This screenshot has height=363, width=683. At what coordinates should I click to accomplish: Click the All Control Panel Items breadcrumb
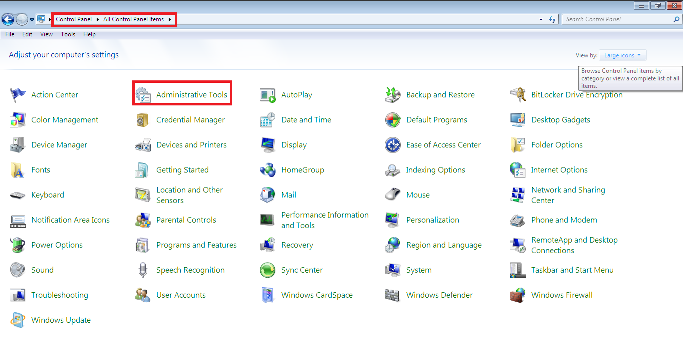134,19
